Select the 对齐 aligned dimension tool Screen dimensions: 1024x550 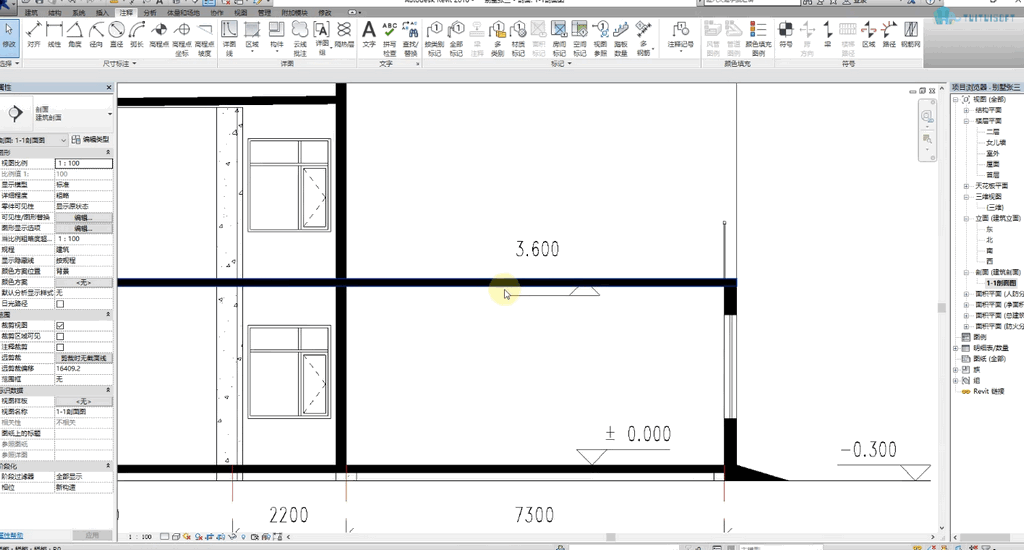(34, 35)
